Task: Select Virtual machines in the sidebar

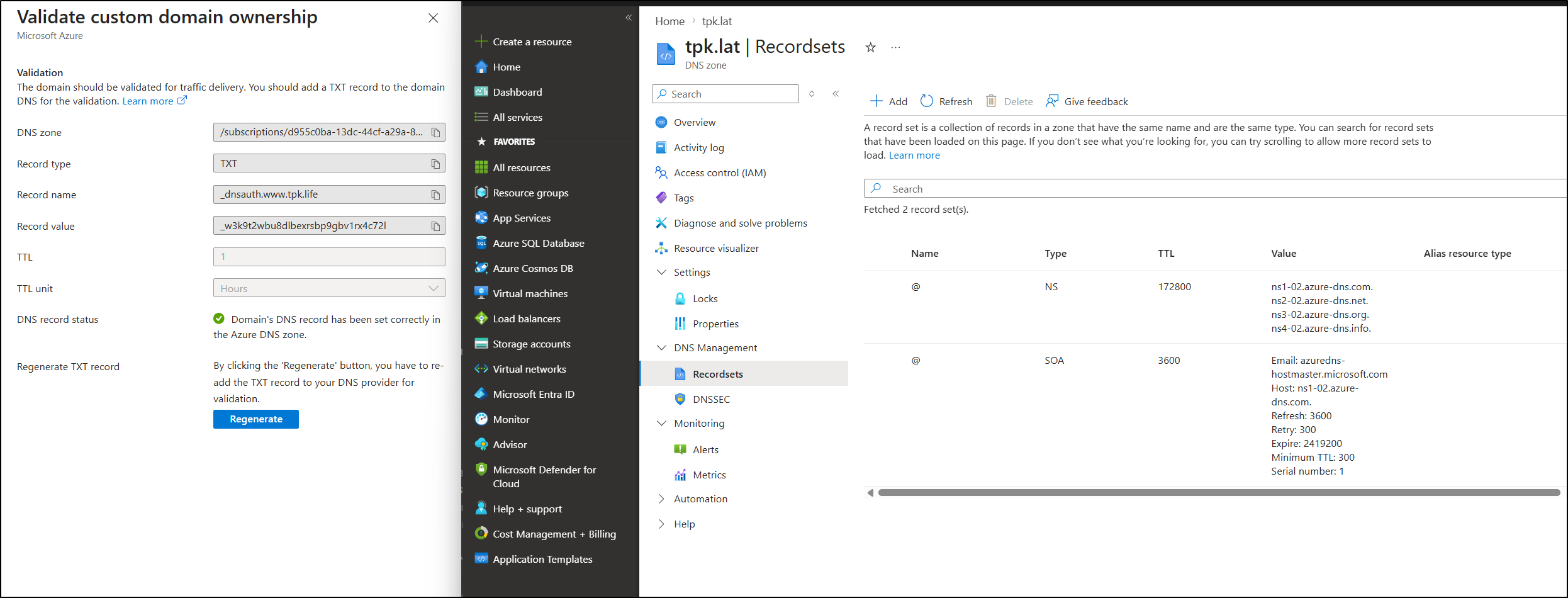Action: (530, 294)
